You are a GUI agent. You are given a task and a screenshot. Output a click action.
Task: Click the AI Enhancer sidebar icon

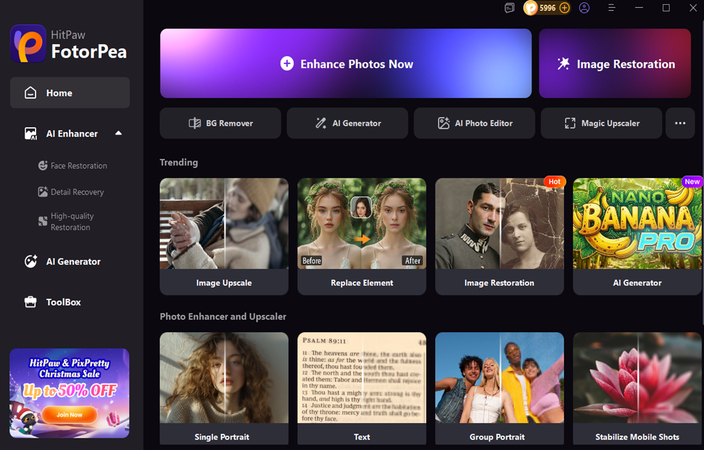click(x=31, y=133)
